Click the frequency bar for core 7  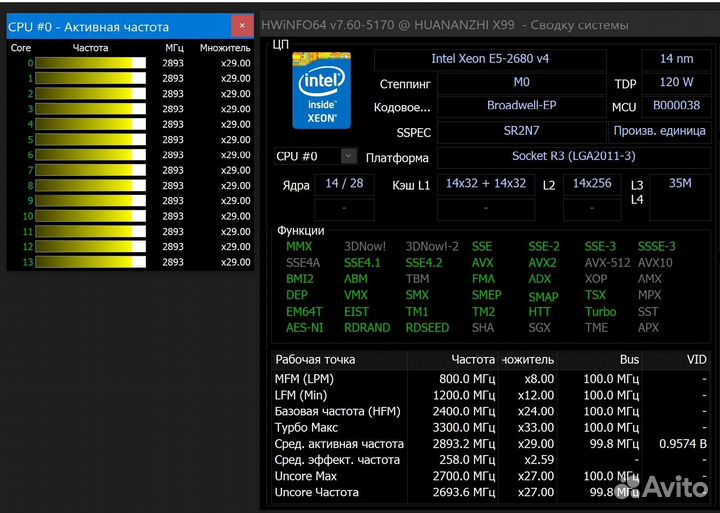tap(90, 170)
